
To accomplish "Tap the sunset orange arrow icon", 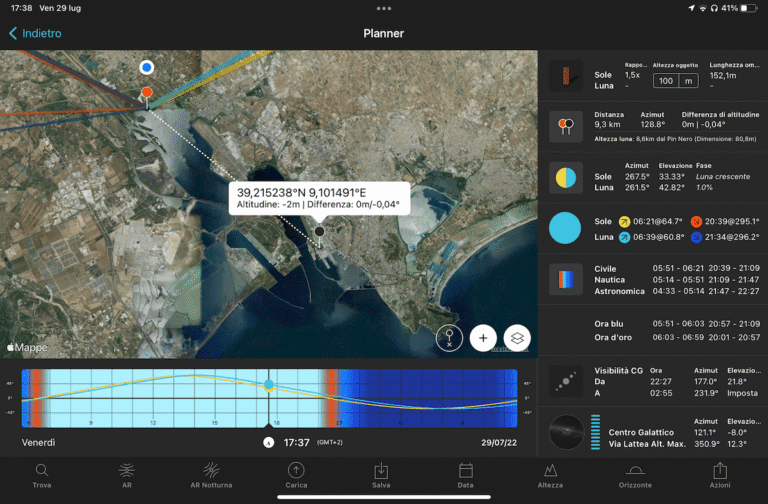I will (x=696, y=222).
